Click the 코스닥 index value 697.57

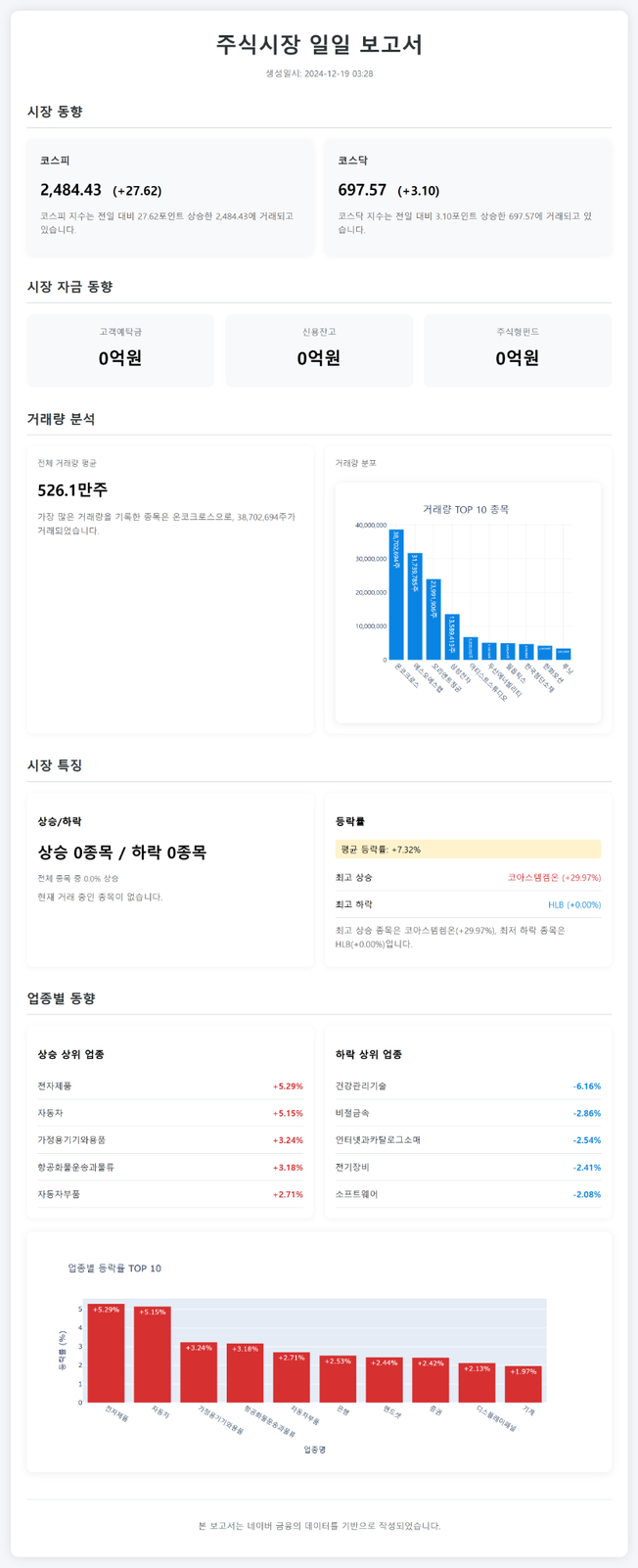(x=362, y=190)
